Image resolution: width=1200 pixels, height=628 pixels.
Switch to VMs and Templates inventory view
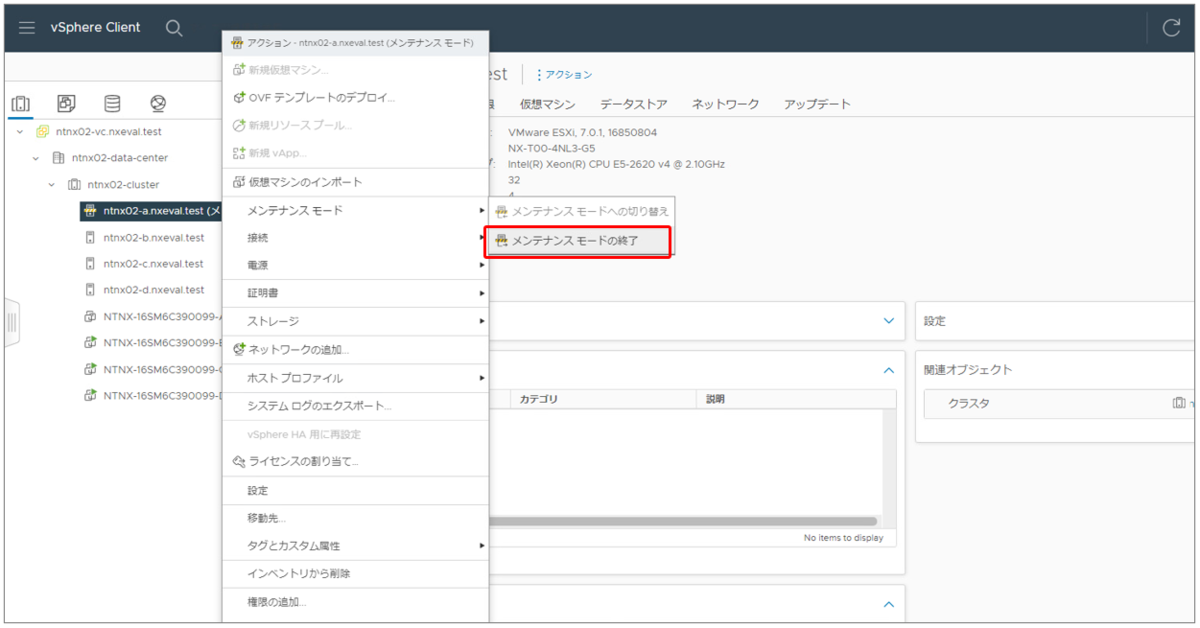point(66,104)
